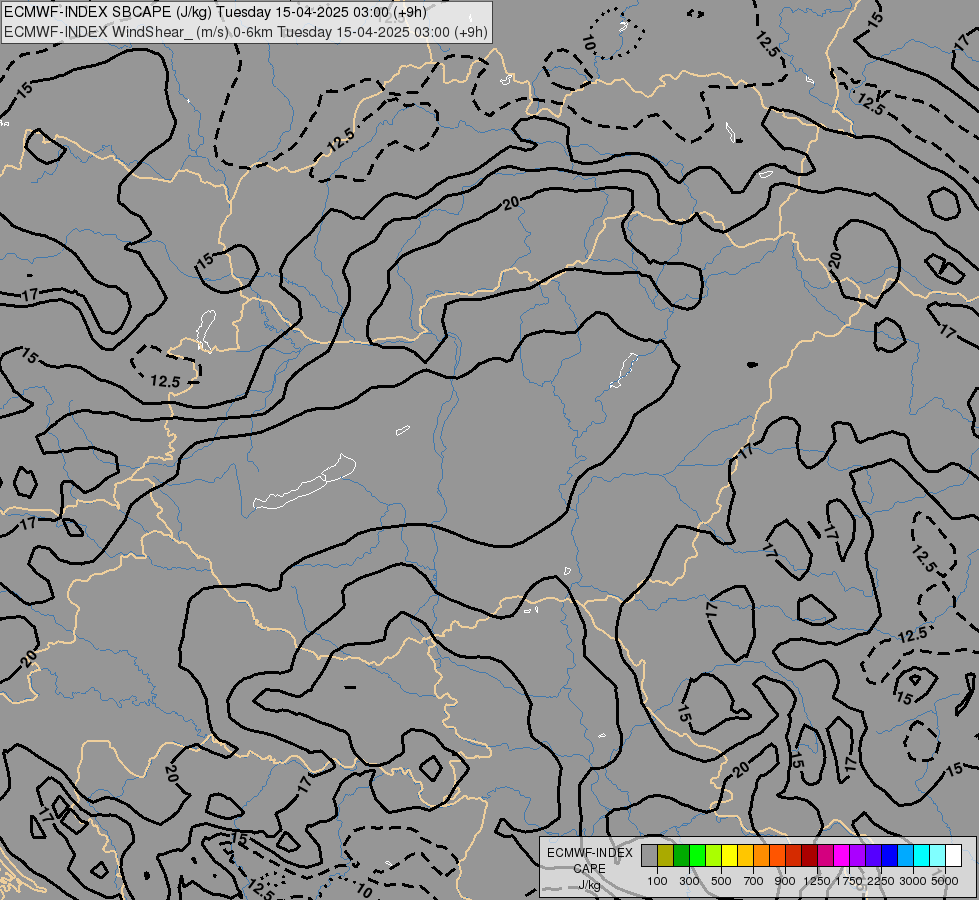Click the sky blue legend swatch
This screenshot has width=979, height=900.
point(906,856)
